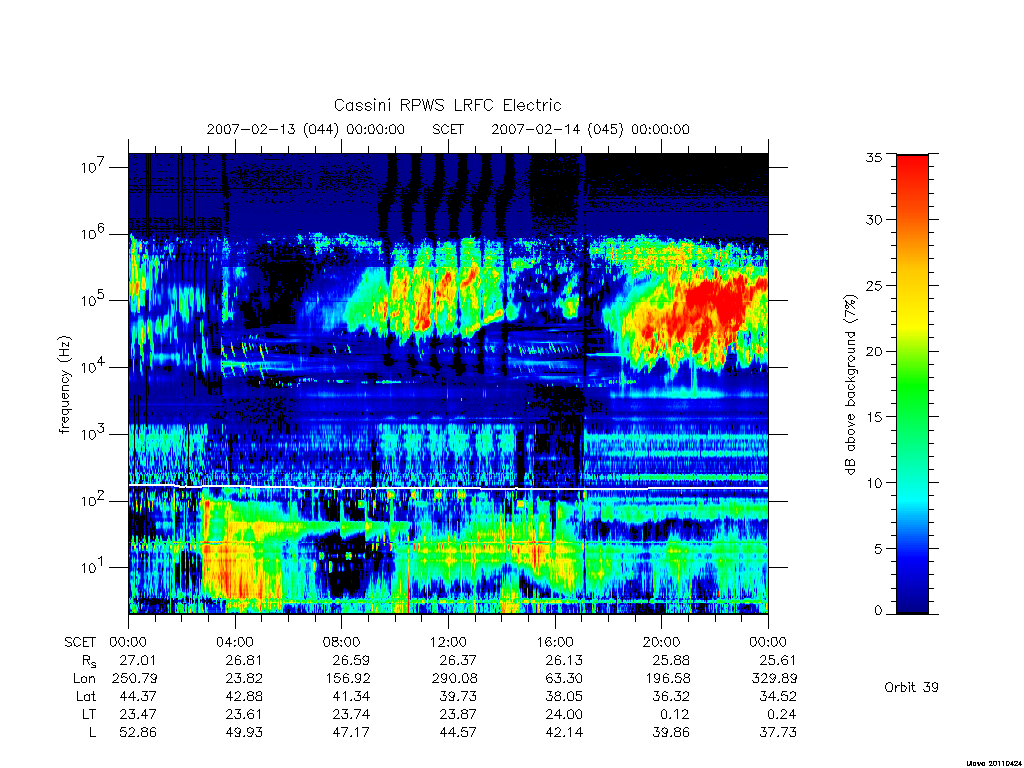The image size is (1024, 768).
Task: Click the white line across the spectrogram
Action: click(448, 488)
